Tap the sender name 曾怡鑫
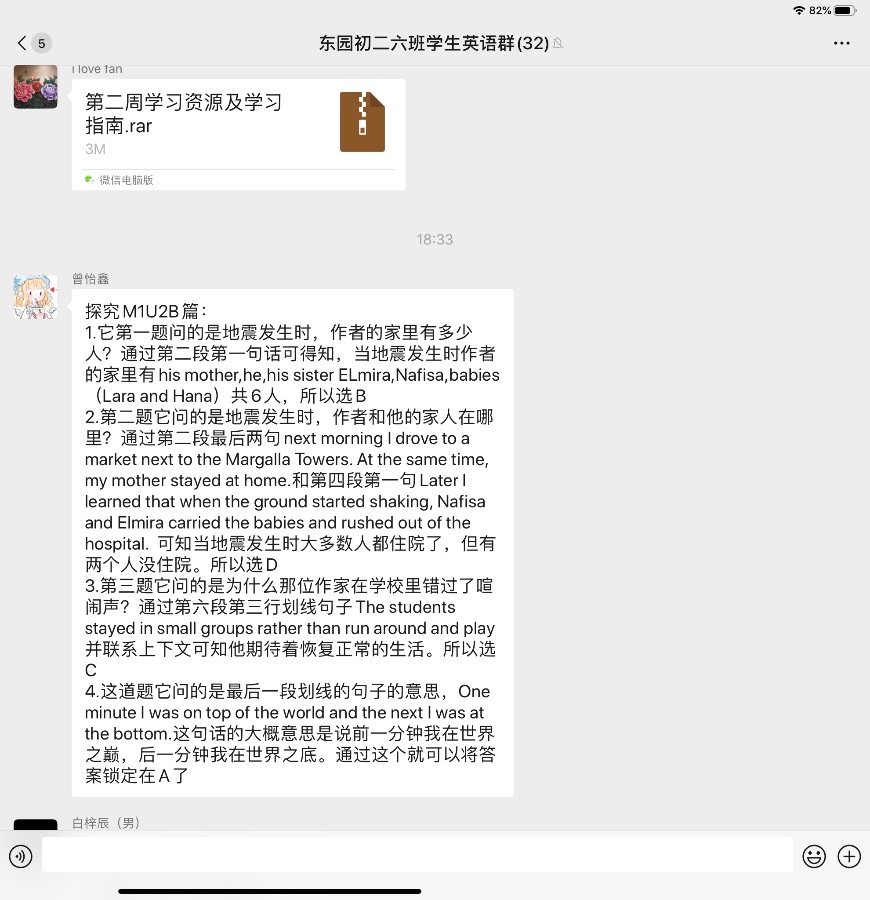 coord(91,279)
